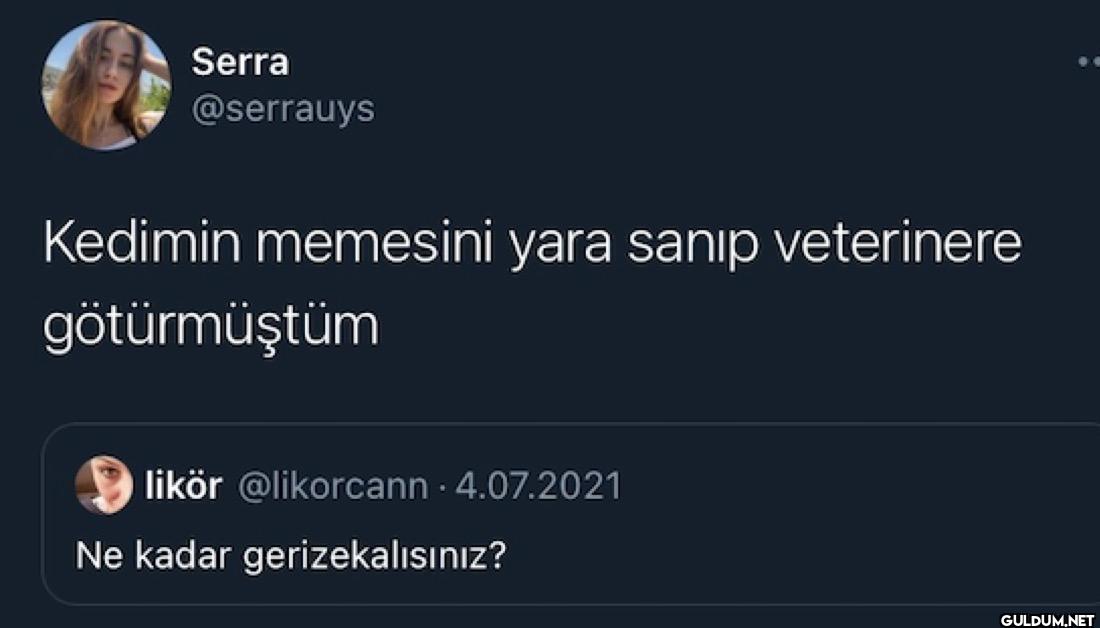The height and width of the screenshot is (628, 1100).
Task: Click the GULDUM.NET watermark
Action: [x=1048, y=620]
